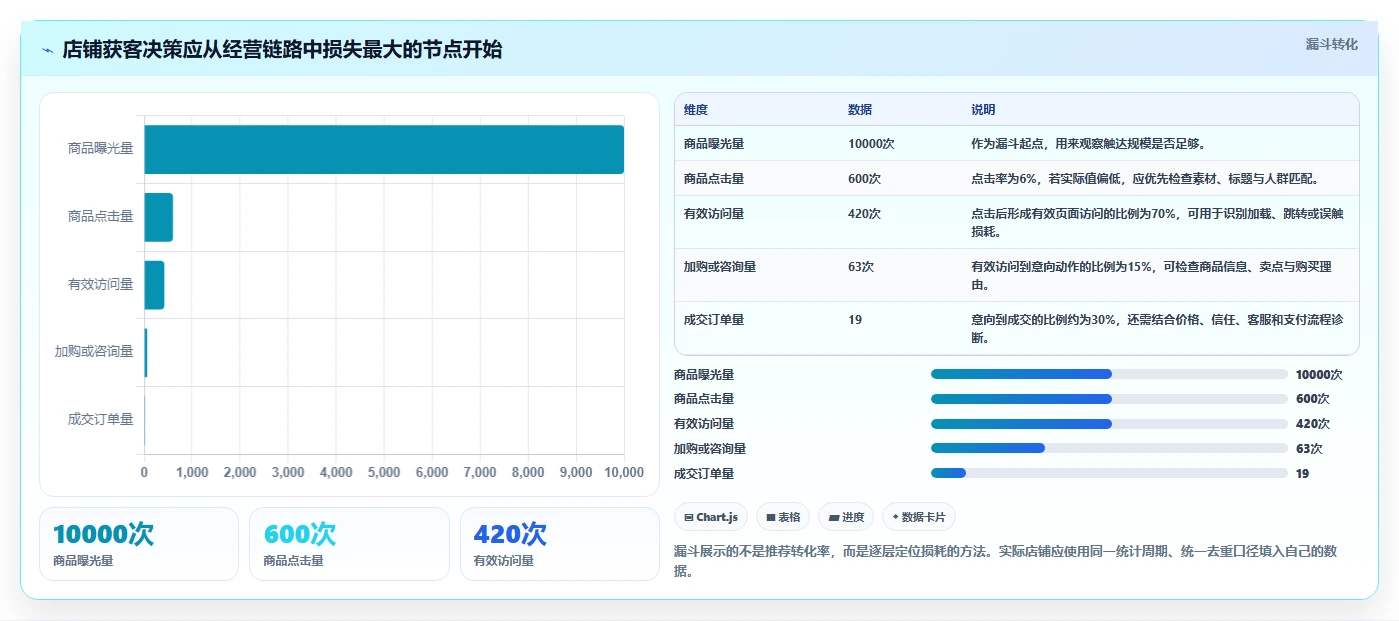
Task: Click the 有效访问量 bar in the chart
Action: click(x=155, y=285)
